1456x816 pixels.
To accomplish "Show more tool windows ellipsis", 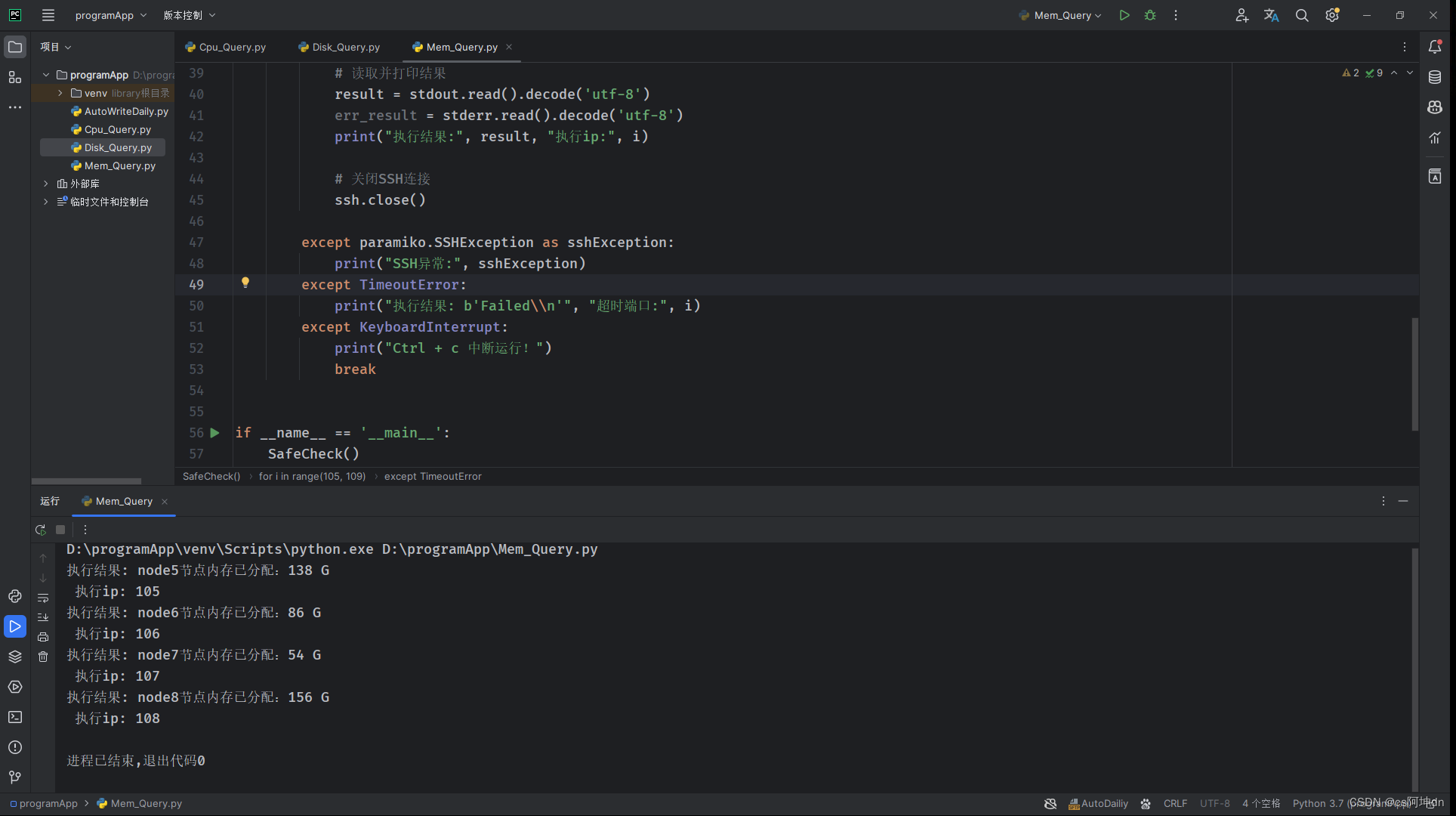I will click(15, 107).
